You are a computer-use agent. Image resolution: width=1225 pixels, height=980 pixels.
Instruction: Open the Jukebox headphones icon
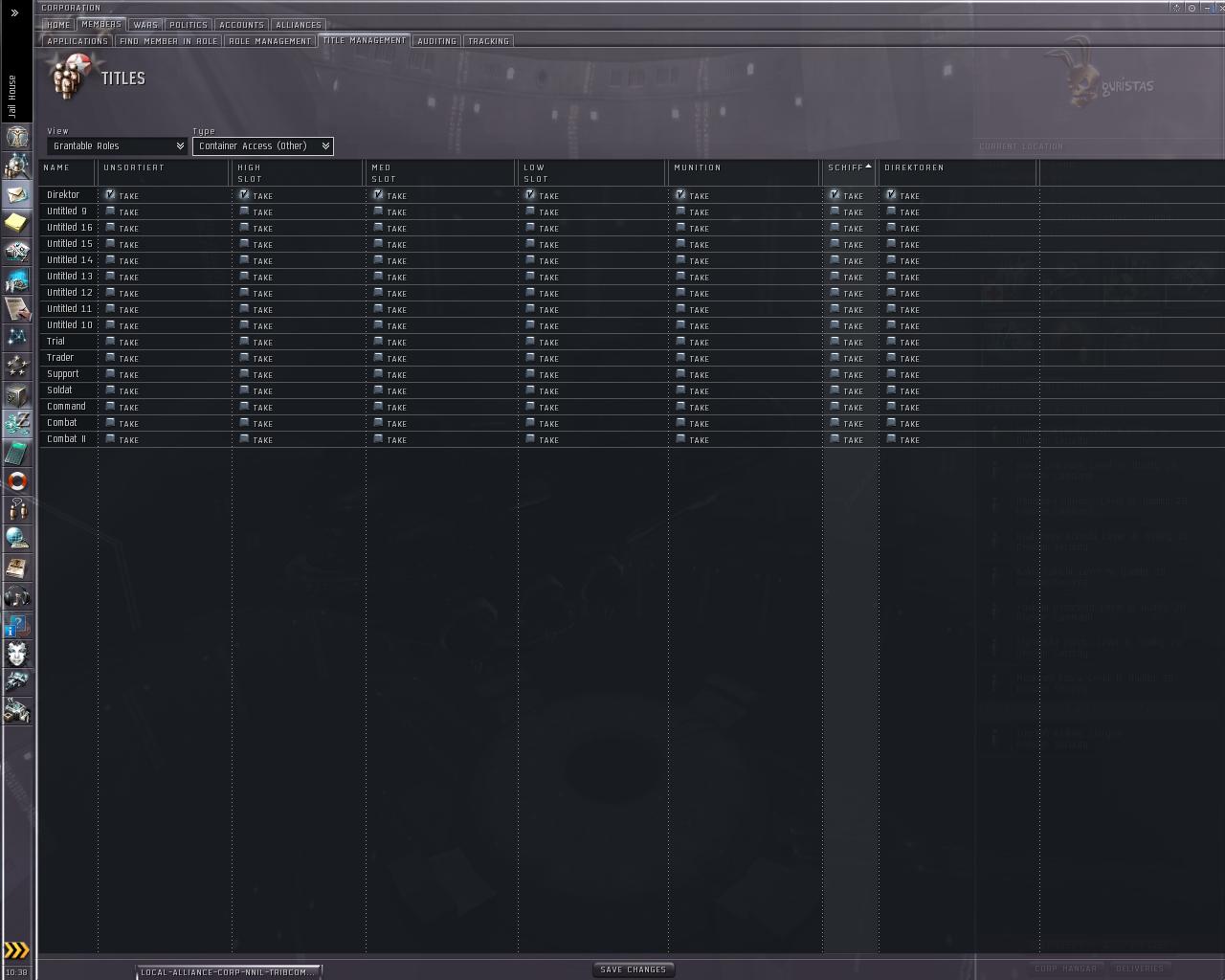pyautogui.click(x=17, y=596)
